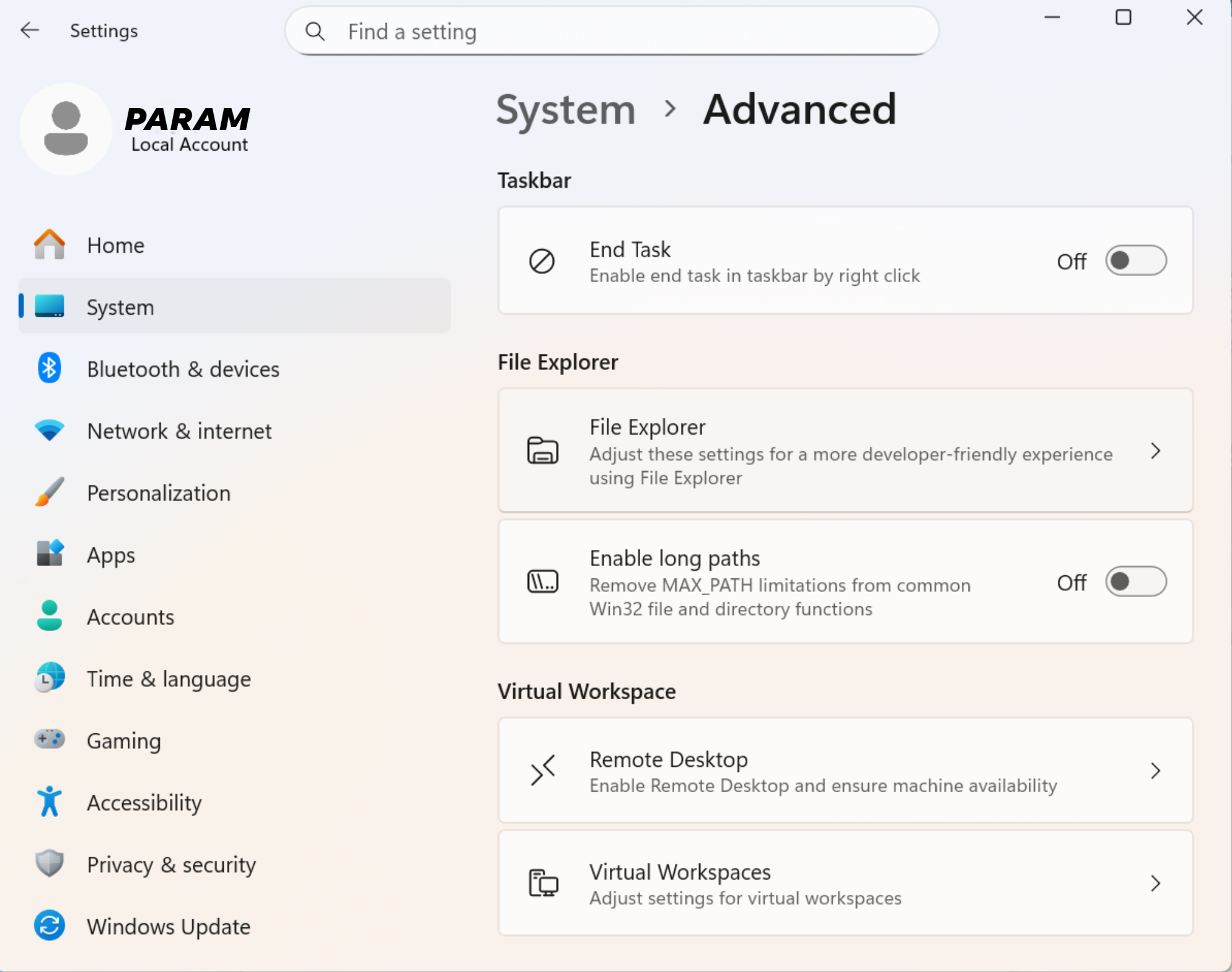The width and height of the screenshot is (1232, 972).
Task: Select the Apps category label
Action: [111, 555]
